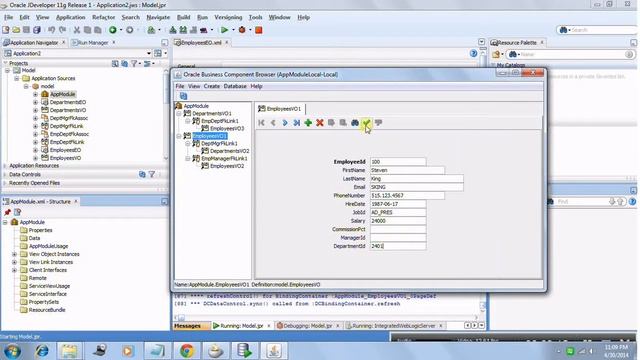
Task: Open dropdown arrow beside Back icon
Action: [121, 30]
